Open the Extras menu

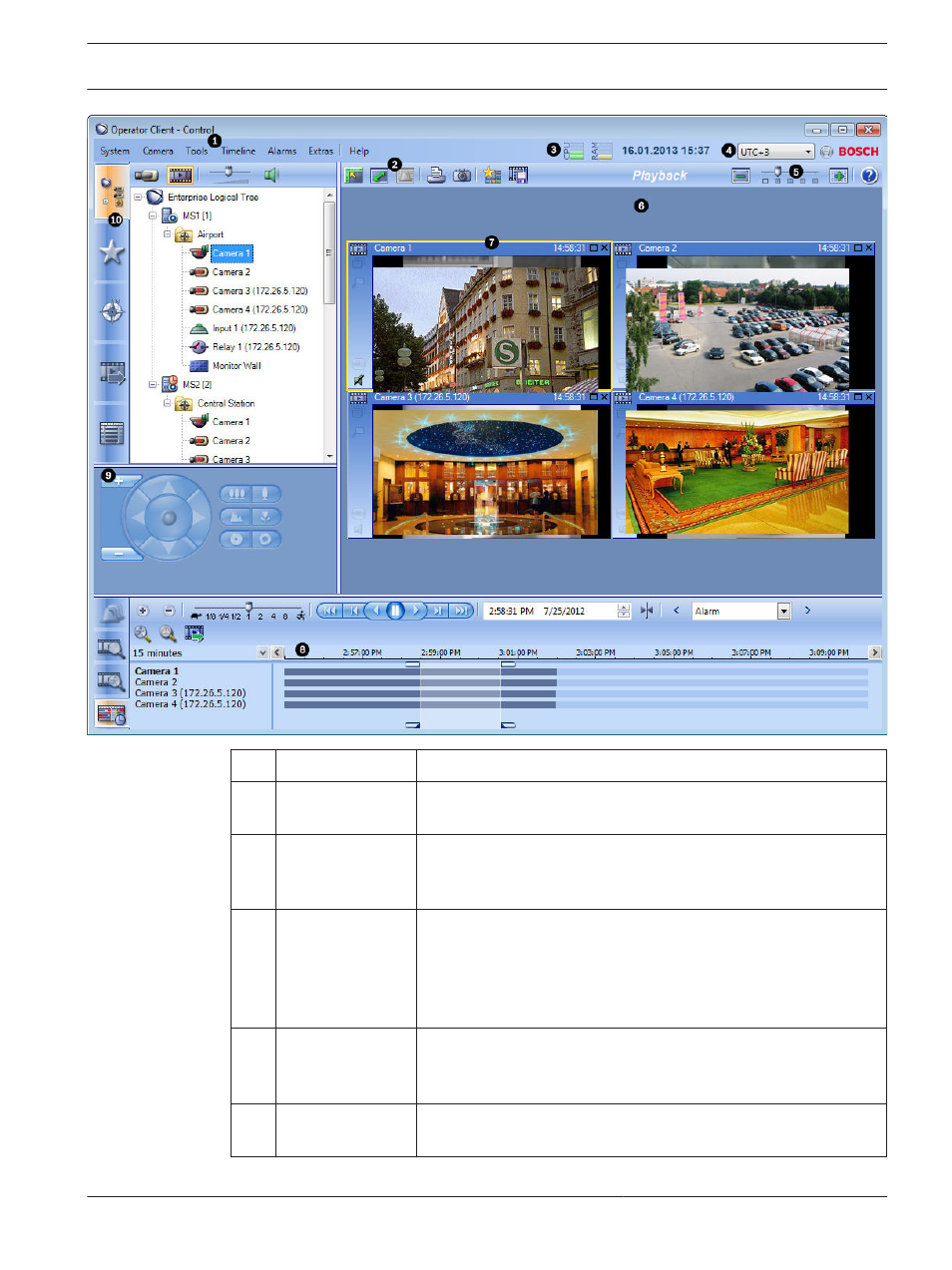pyautogui.click(x=321, y=152)
